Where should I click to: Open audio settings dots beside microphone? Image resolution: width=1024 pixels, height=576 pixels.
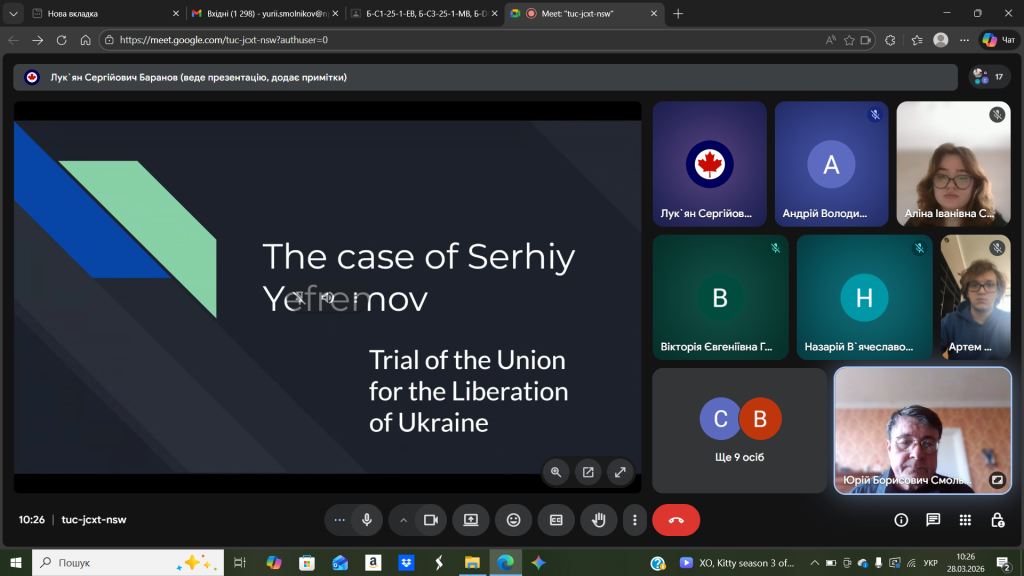point(340,520)
